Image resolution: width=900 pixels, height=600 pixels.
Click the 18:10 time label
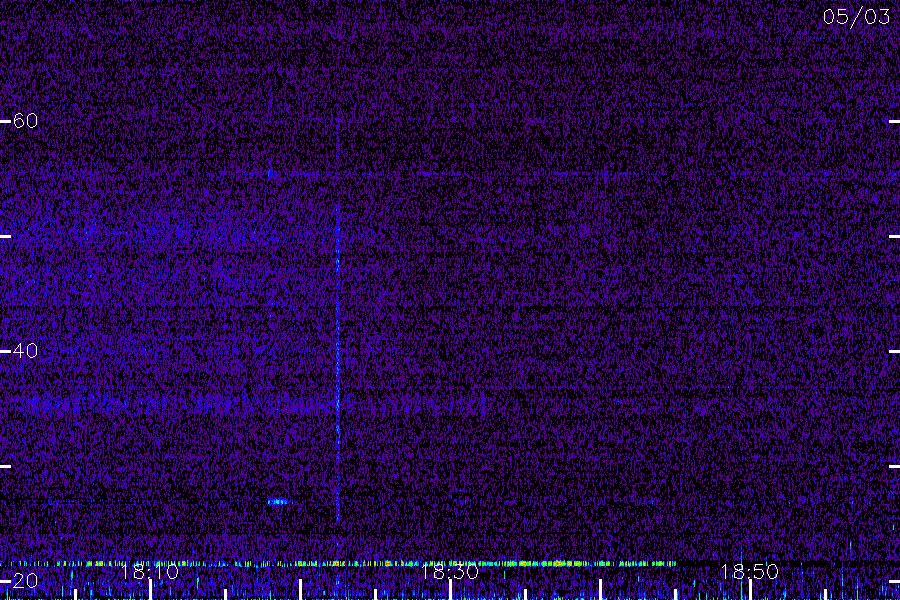[x=150, y=571]
